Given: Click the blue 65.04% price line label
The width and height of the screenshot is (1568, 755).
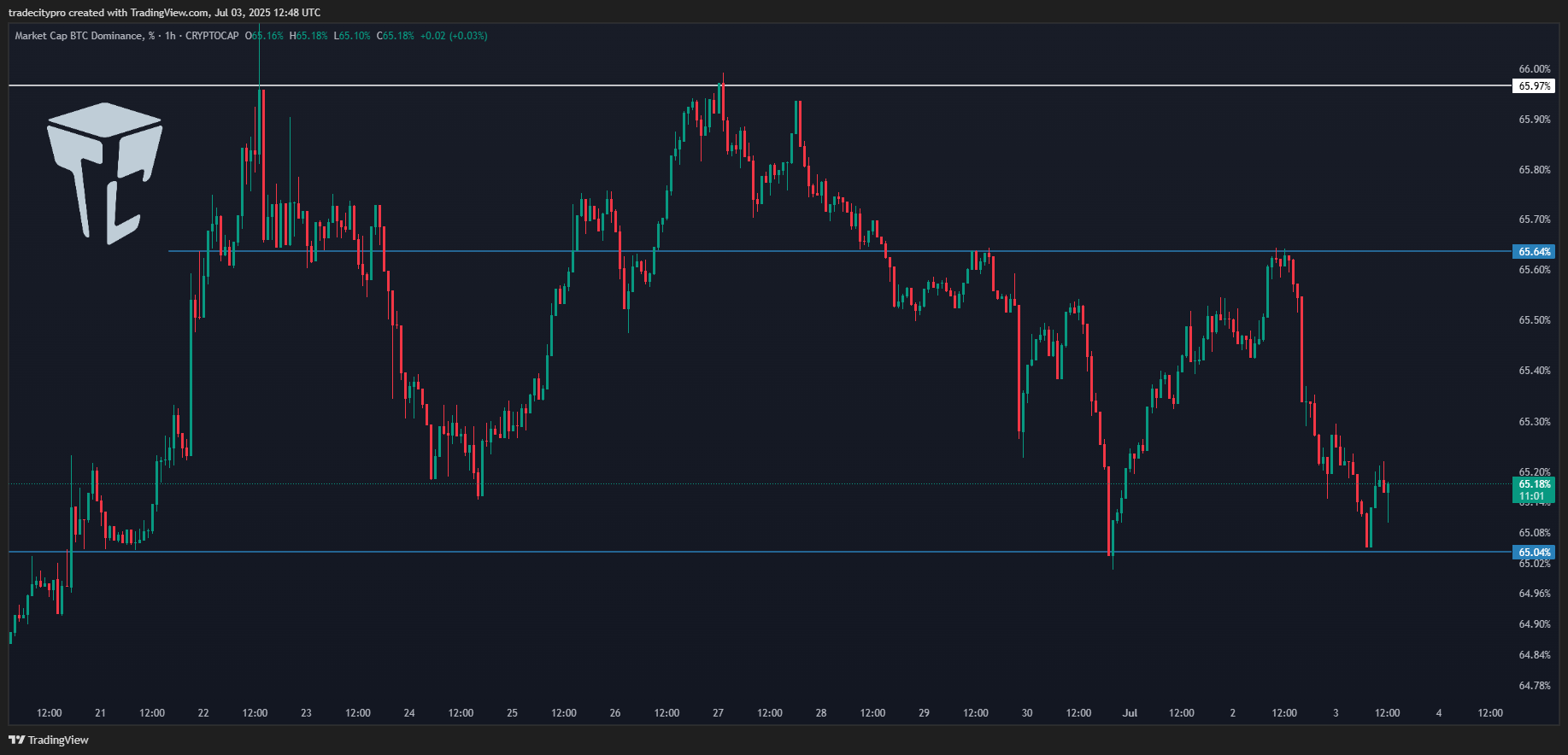Looking at the screenshot, I should pyautogui.click(x=1534, y=553).
